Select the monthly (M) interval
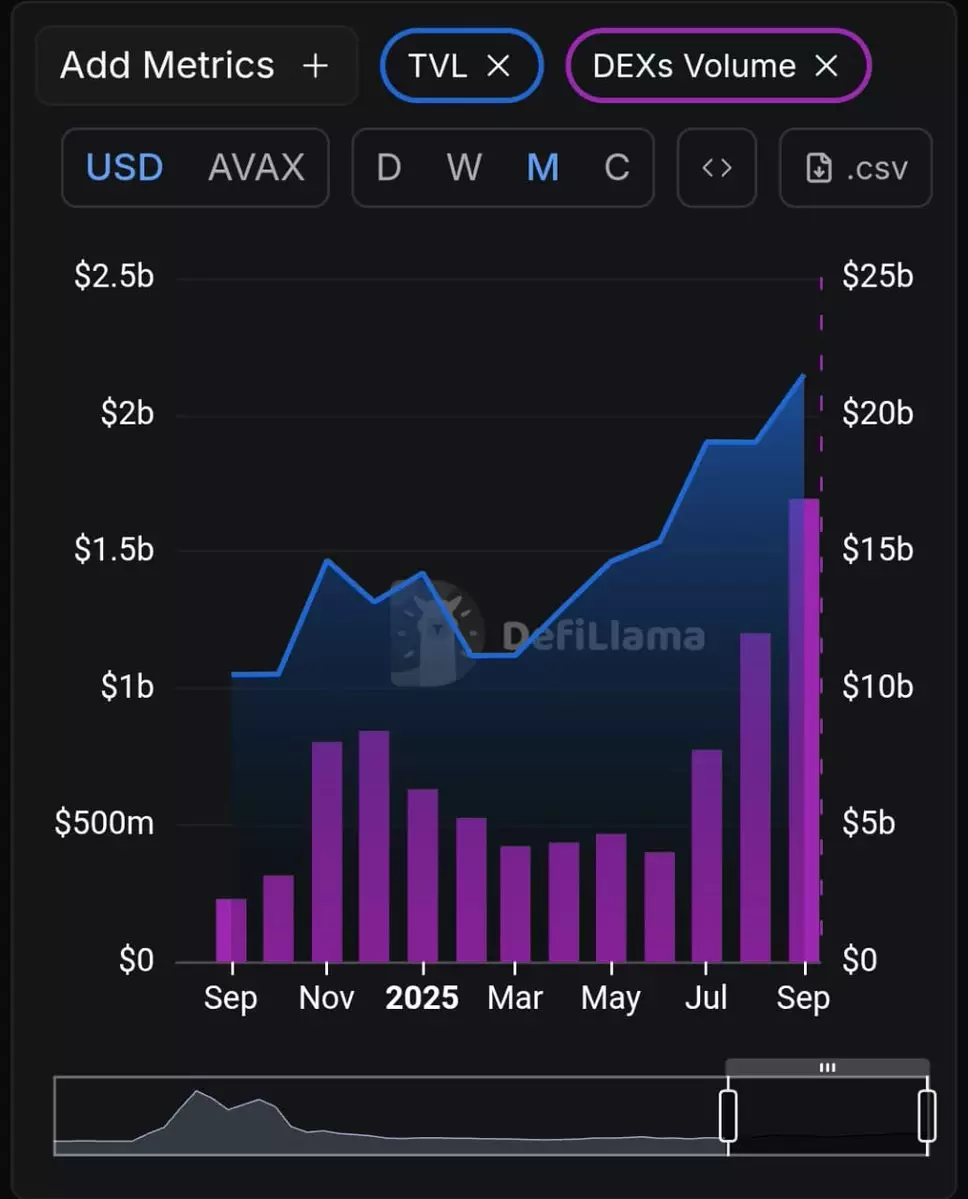This screenshot has height=1199, width=968. click(x=542, y=168)
